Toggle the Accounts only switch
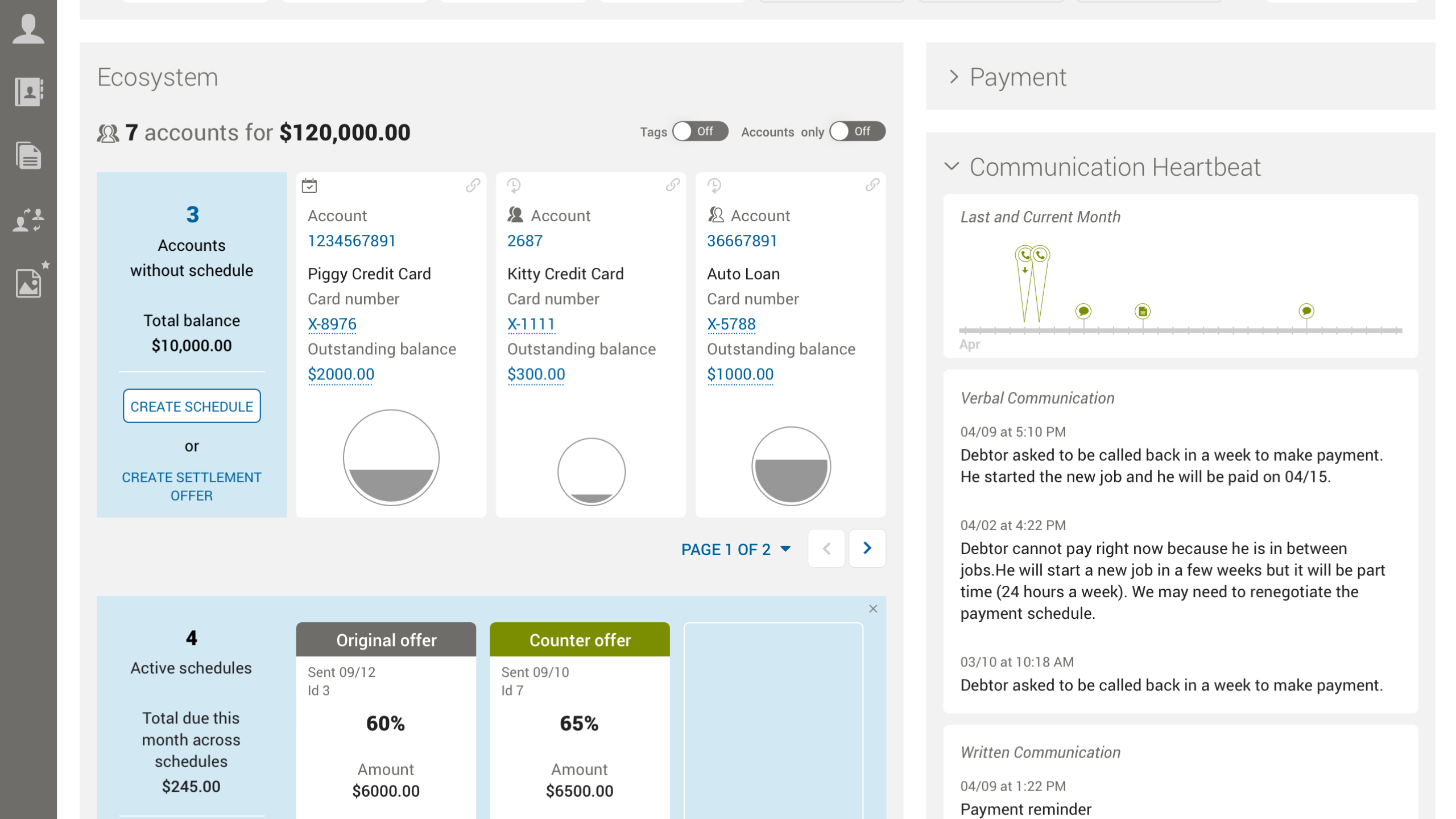This screenshot has width=1456, height=819. coord(857,131)
